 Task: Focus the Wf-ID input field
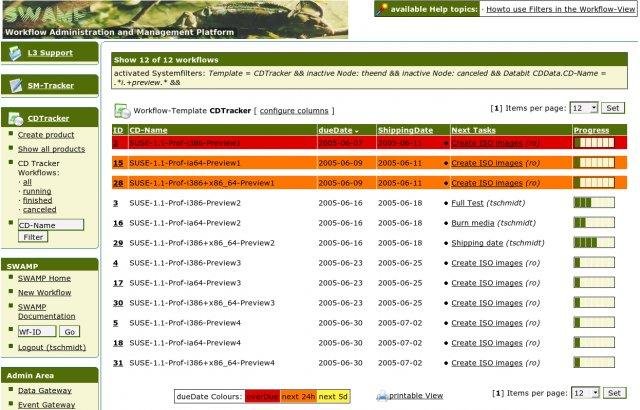(37, 332)
